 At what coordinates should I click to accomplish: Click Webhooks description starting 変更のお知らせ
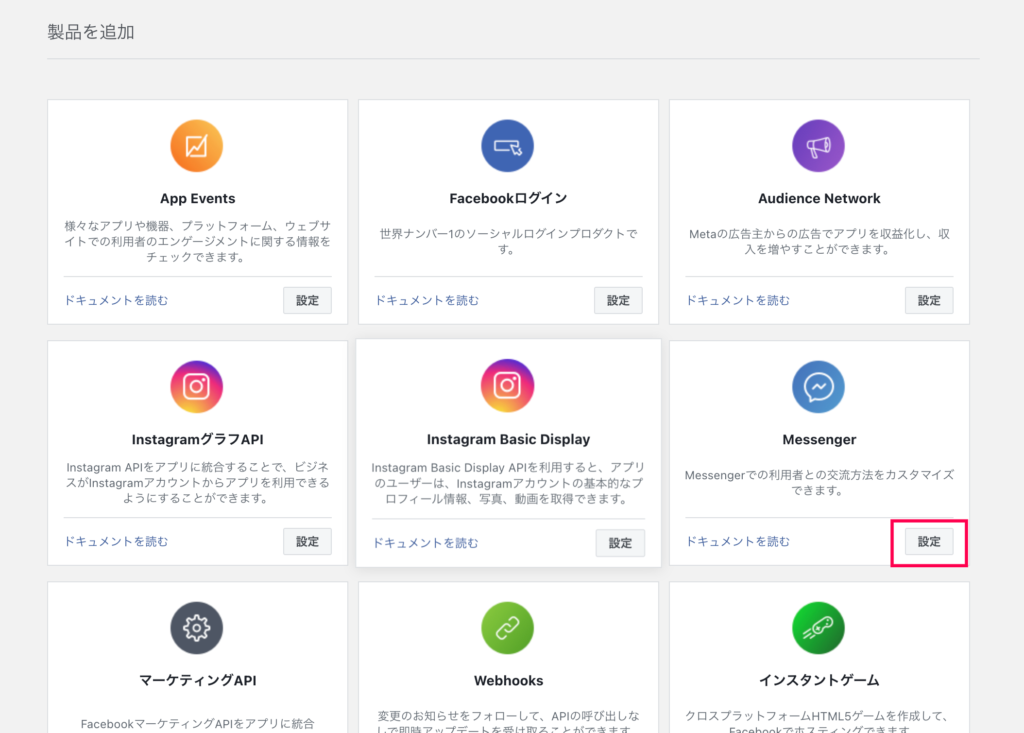point(508,723)
